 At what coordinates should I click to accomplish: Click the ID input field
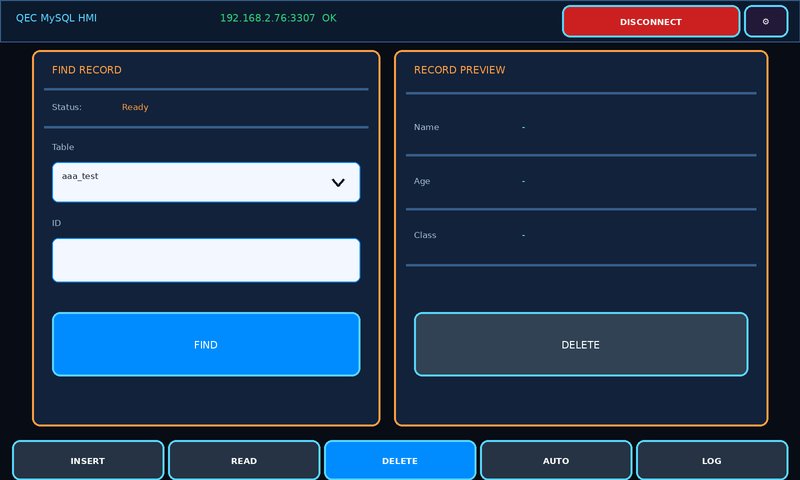click(206, 260)
